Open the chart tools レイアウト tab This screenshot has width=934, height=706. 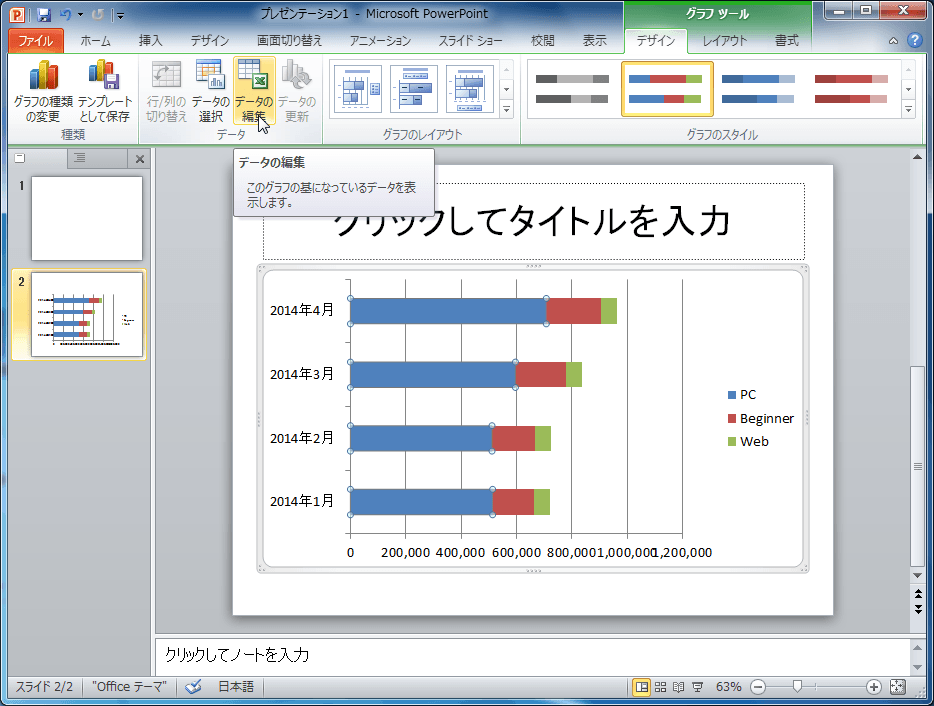tap(724, 41)
